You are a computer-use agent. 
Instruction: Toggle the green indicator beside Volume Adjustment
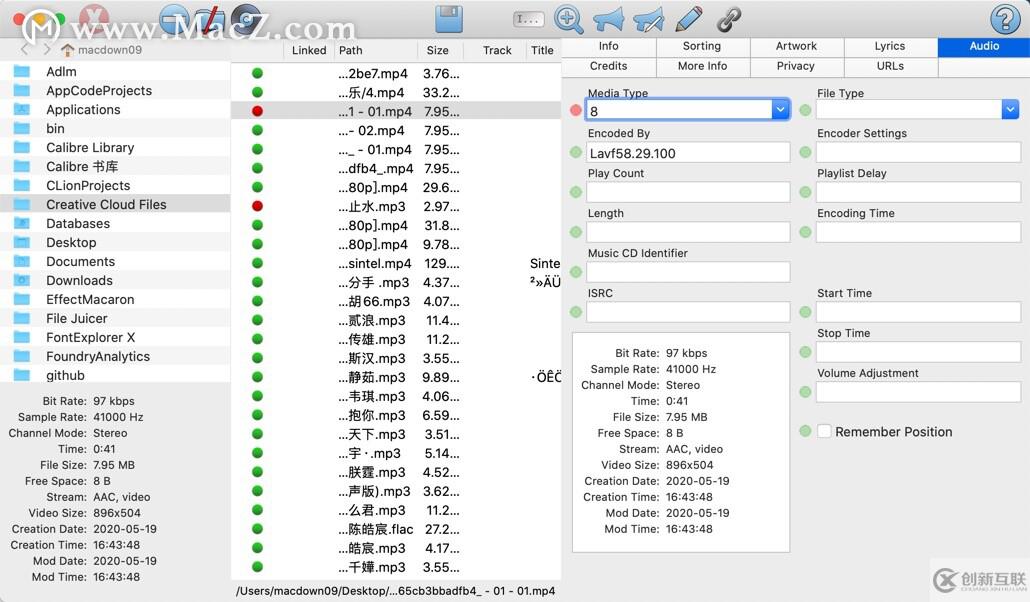coord(805,392)
